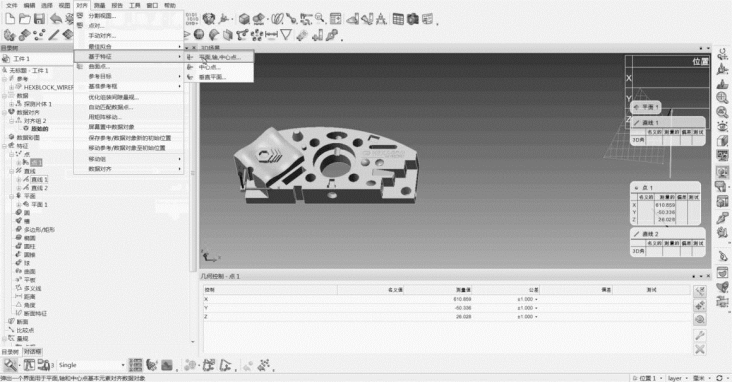Open the 测量 menu in the menu bar
This screenshot has width=732, height=382.
point(99,6)
